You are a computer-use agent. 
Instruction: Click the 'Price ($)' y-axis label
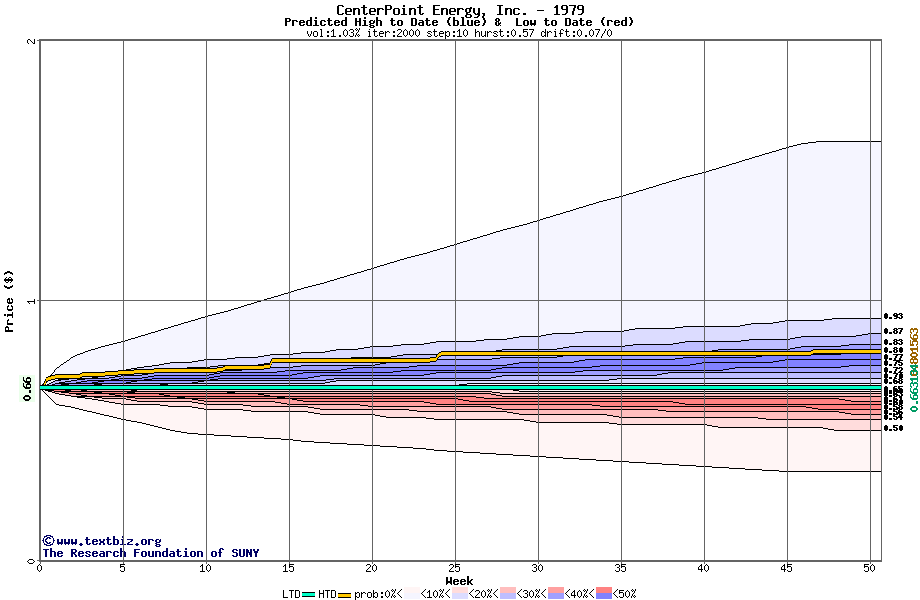coord(9,301)
